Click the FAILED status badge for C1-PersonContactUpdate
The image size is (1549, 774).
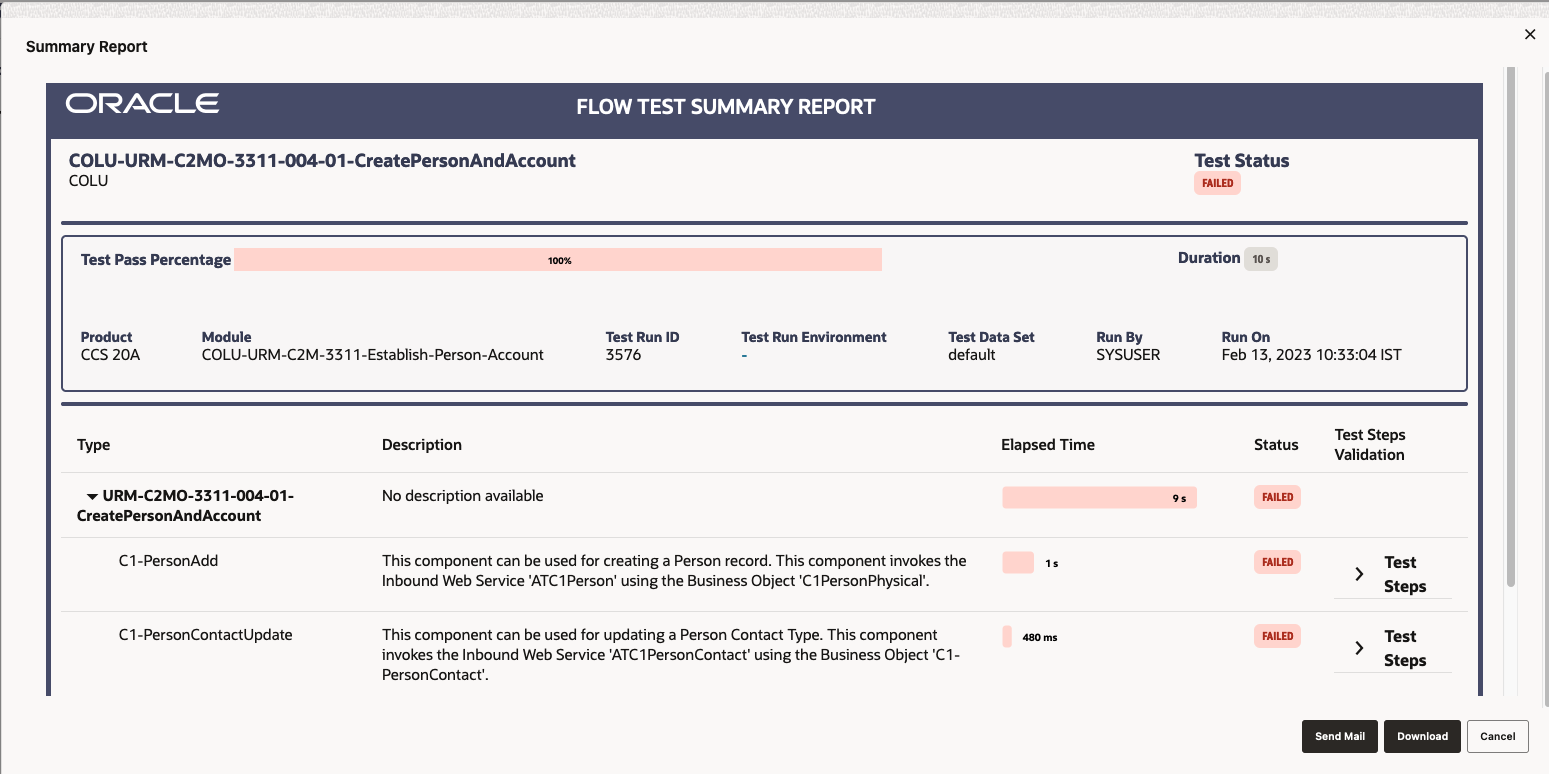pos(1277,636)
